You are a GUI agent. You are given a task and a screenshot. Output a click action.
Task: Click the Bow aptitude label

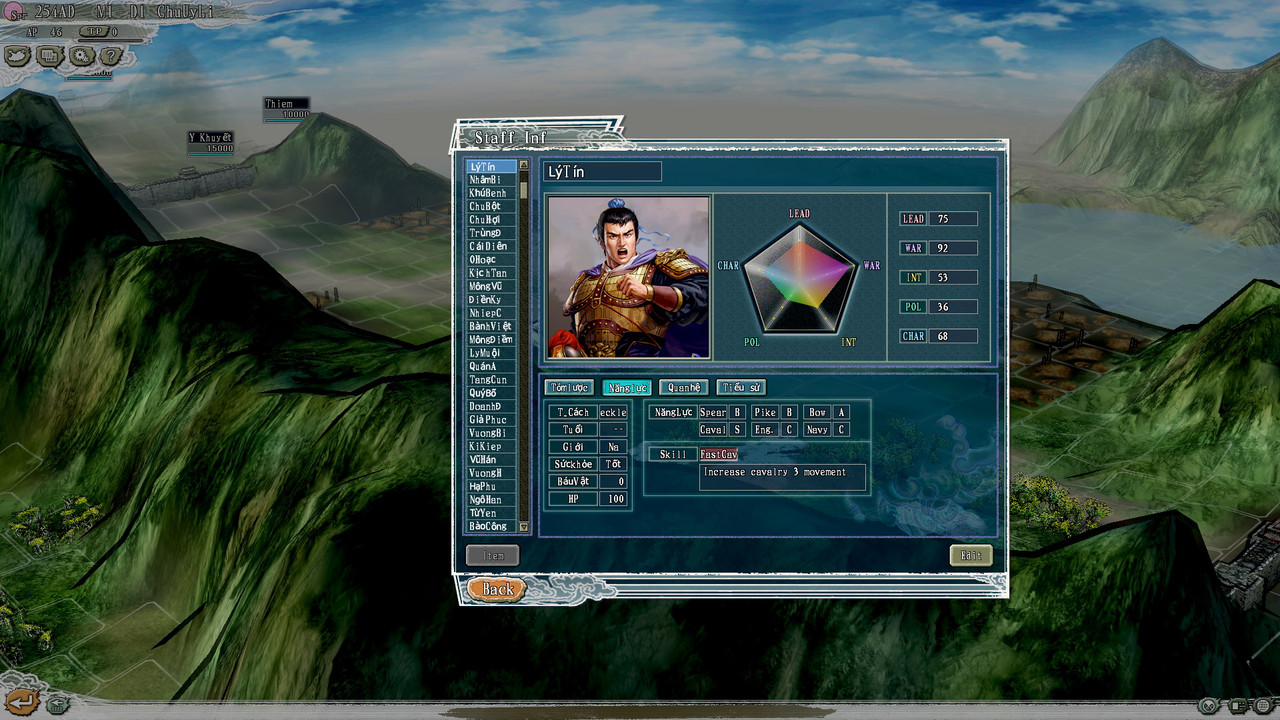817,412
